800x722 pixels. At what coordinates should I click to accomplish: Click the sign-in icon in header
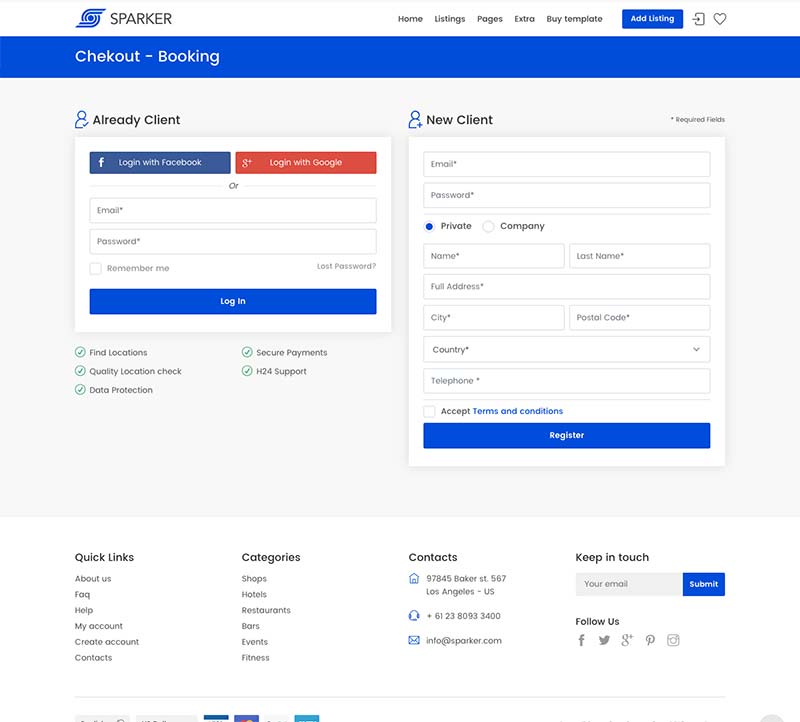click(x=698, y=19)
